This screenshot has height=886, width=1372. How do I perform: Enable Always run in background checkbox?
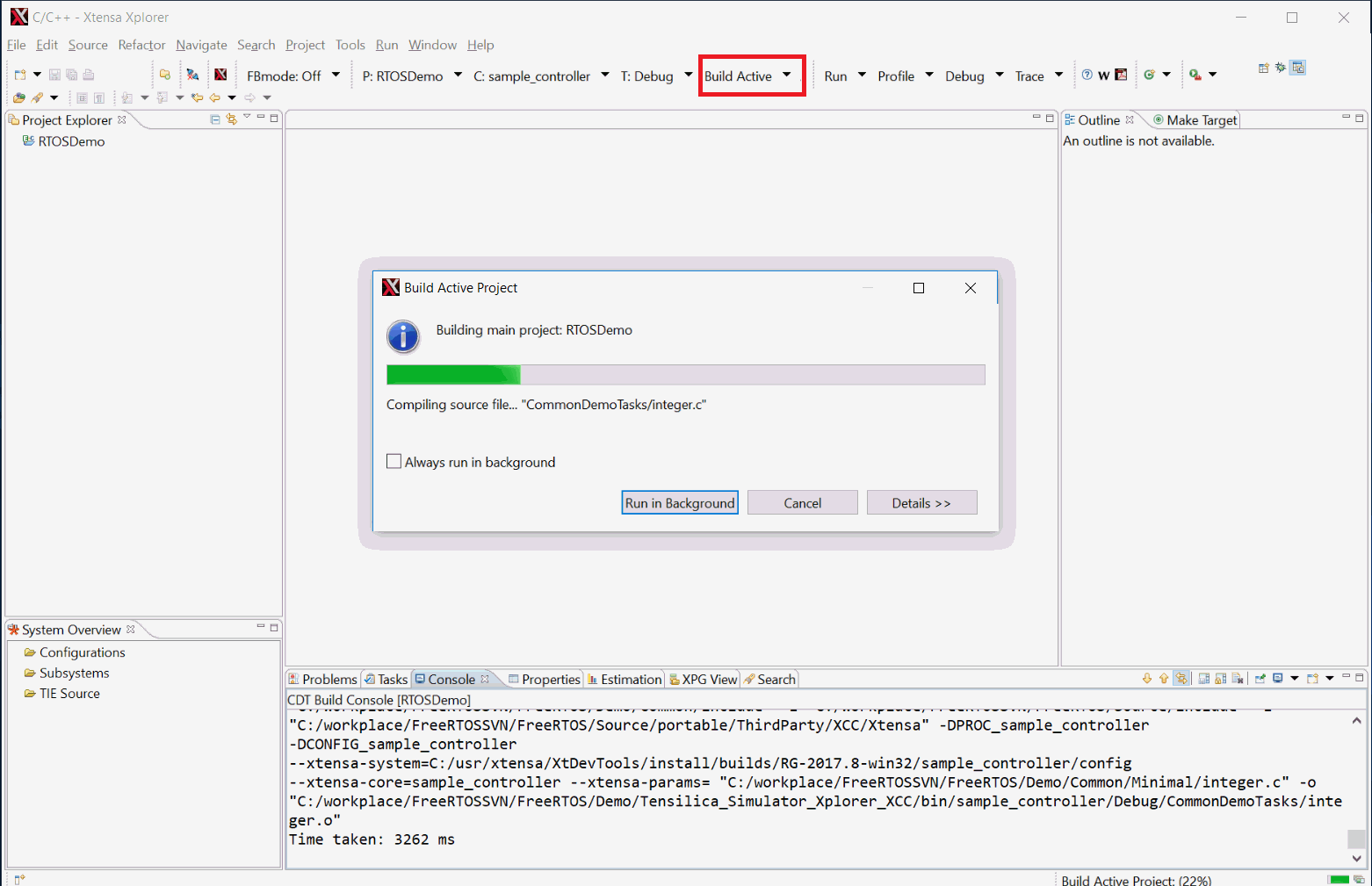click(x=394, y=461)
